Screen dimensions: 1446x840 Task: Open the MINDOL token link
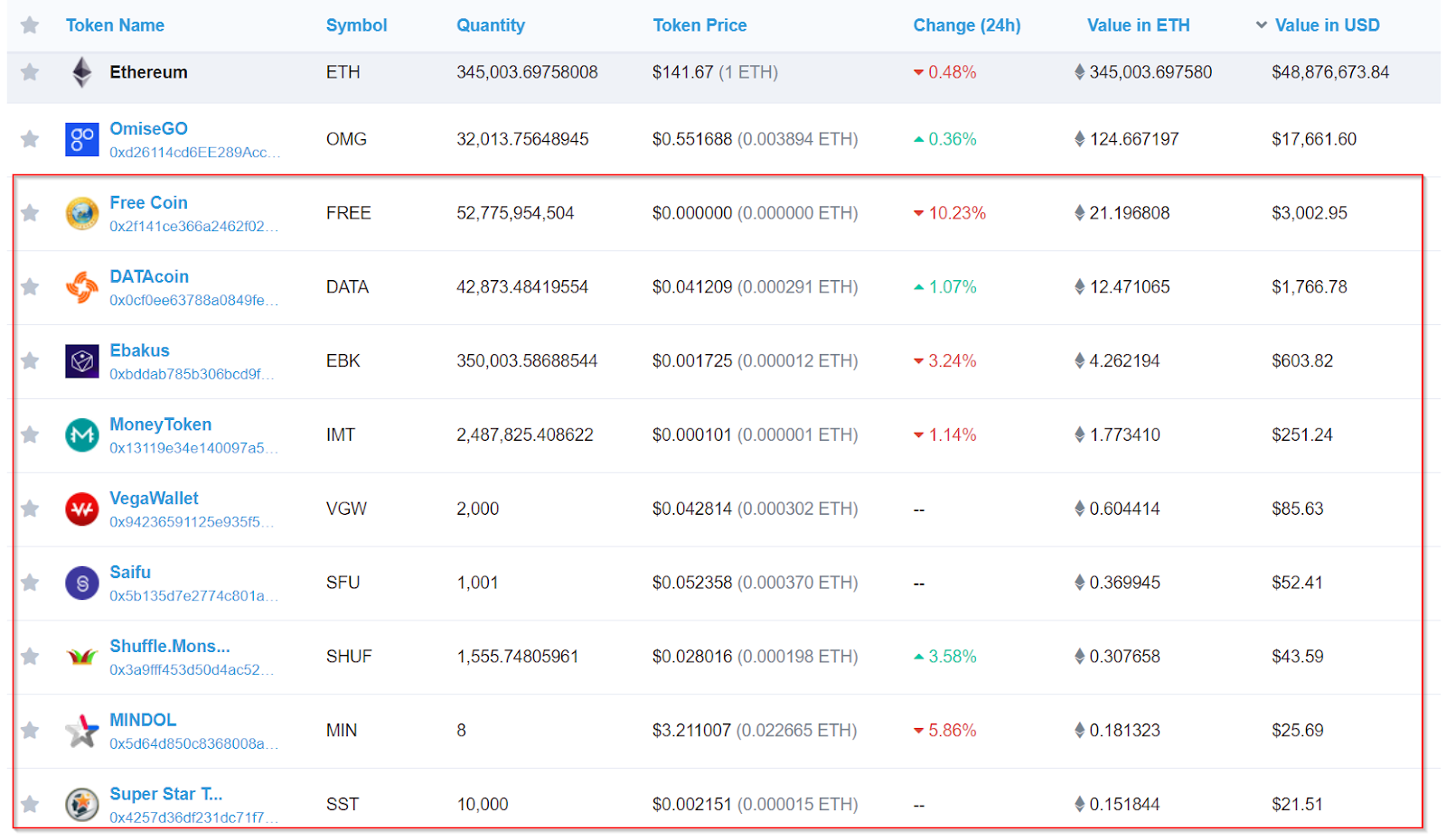(x=143, y=720)
